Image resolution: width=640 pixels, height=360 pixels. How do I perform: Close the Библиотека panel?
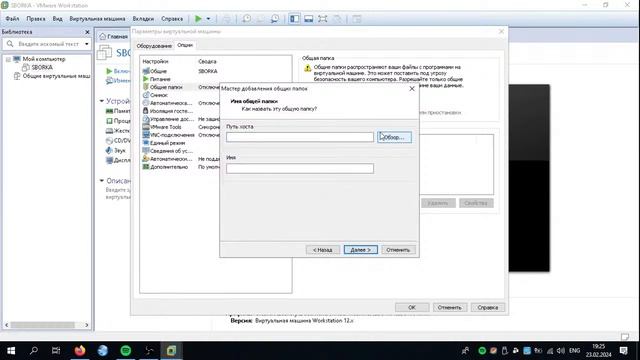tap(87, 32)
